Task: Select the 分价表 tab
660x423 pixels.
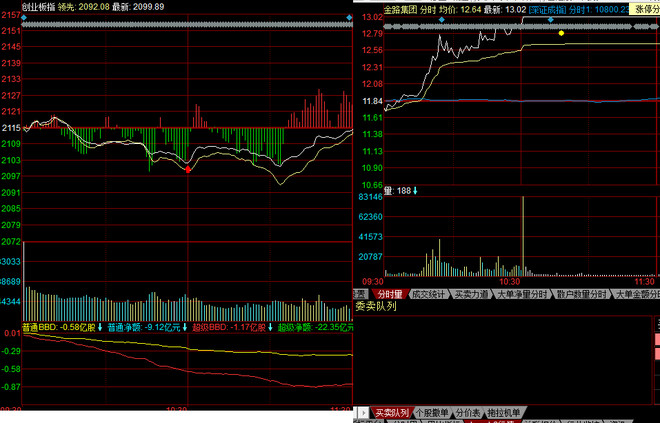Action: pos(468,412)
